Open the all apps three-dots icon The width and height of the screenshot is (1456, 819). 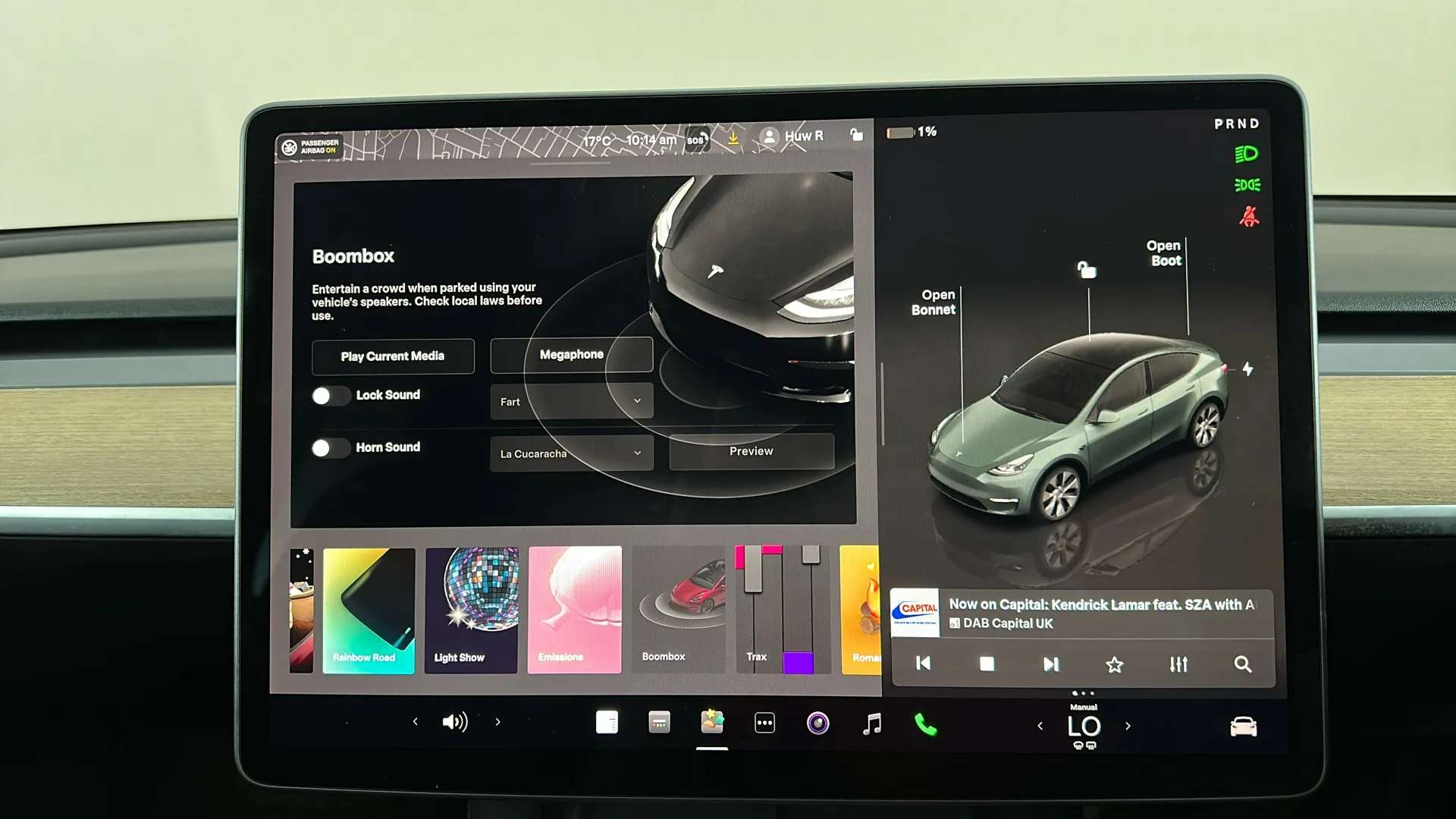pos(764,723)
